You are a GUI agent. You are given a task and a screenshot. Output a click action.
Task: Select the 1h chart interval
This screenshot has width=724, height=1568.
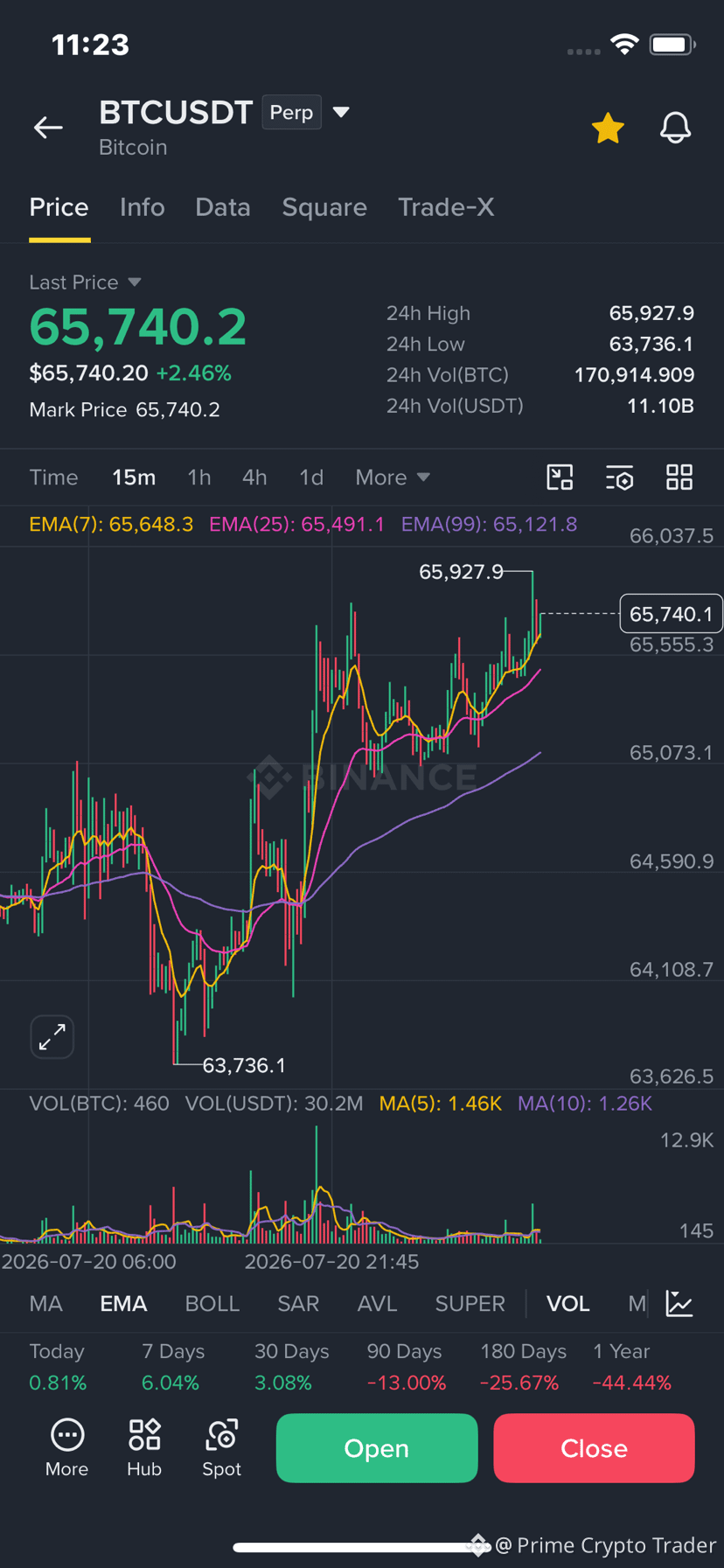199,477
